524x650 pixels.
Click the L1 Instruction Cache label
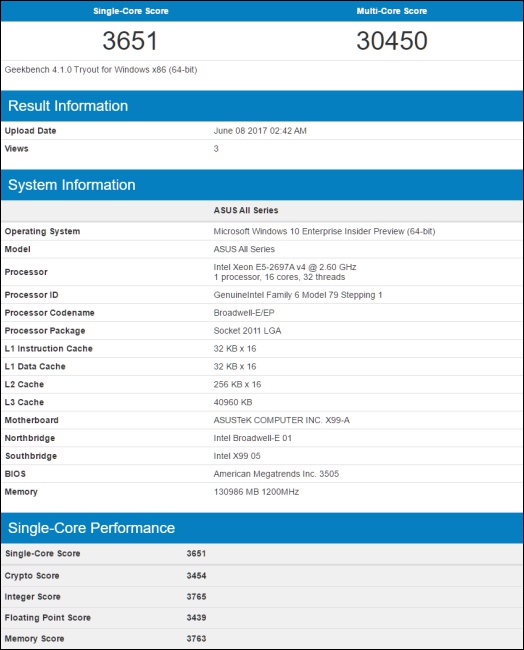tap(49, 349)
